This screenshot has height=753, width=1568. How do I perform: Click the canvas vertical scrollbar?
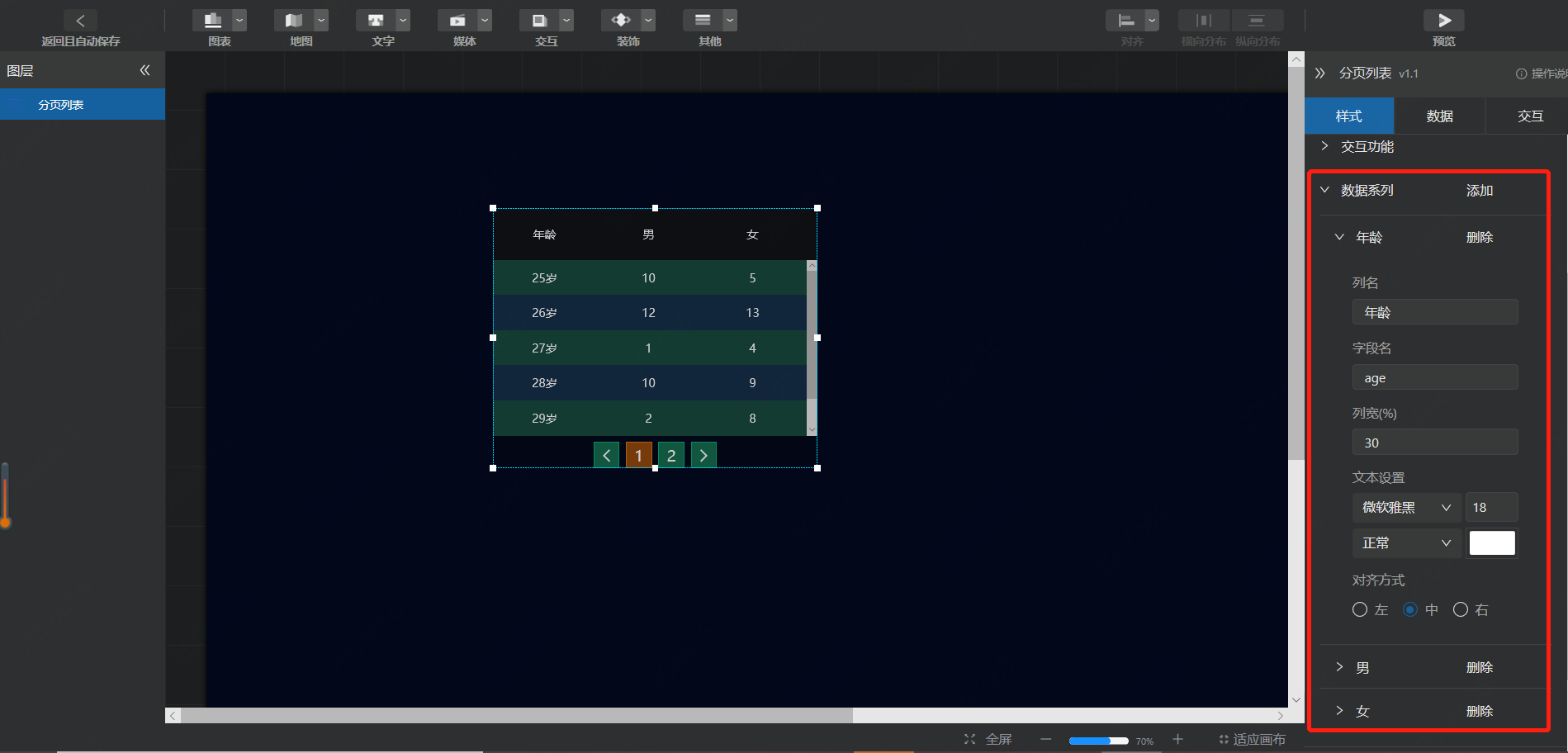tap(1296, 264)
